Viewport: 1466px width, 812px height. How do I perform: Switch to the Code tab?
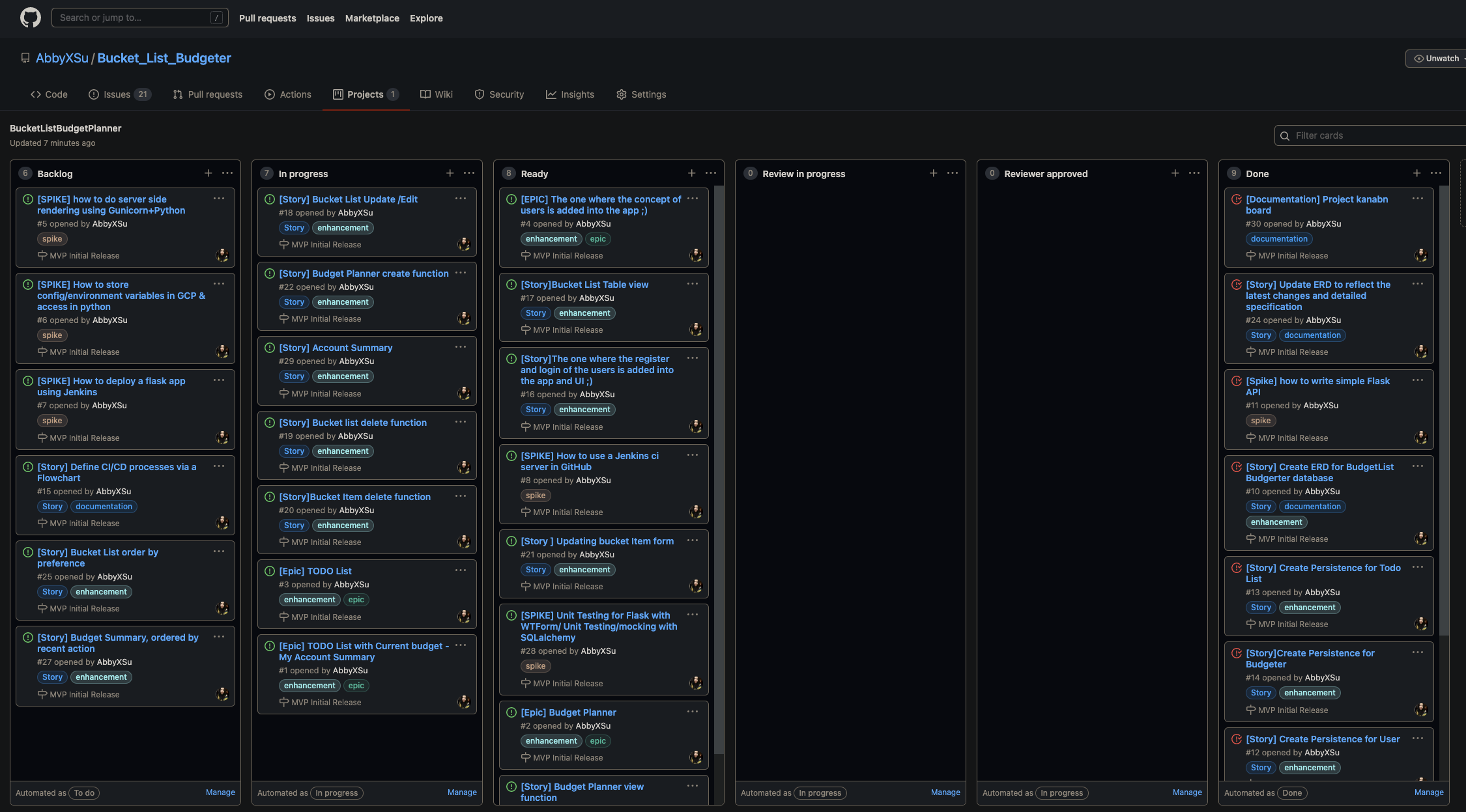[x=49, y=94]
